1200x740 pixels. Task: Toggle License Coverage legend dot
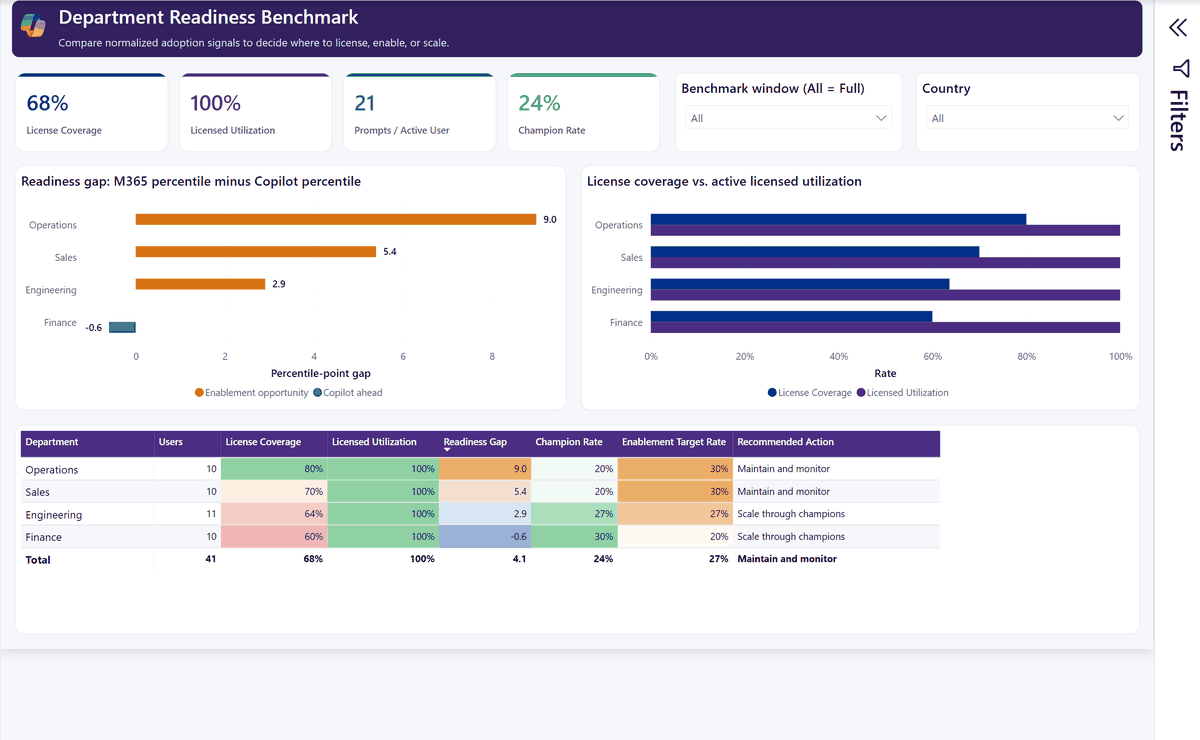(772, 393)
